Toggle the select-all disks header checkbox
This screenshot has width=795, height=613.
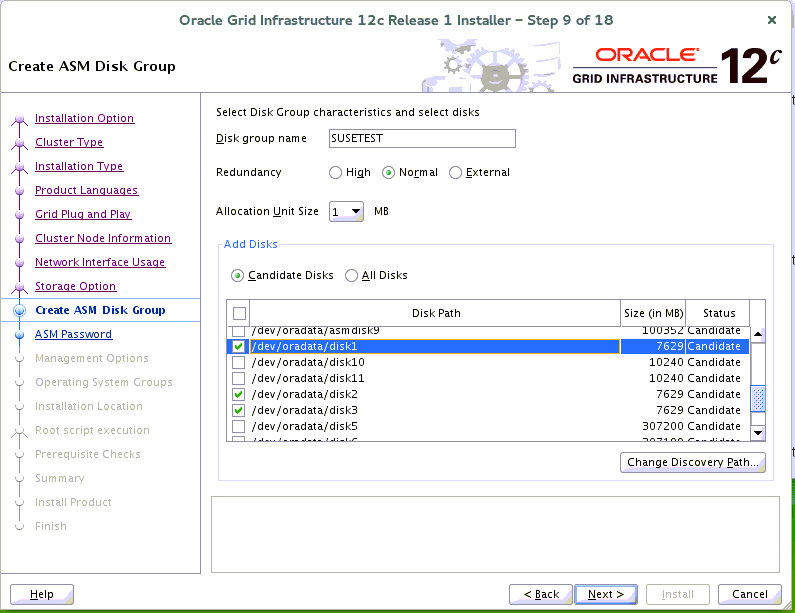click(x=238, y=313)
